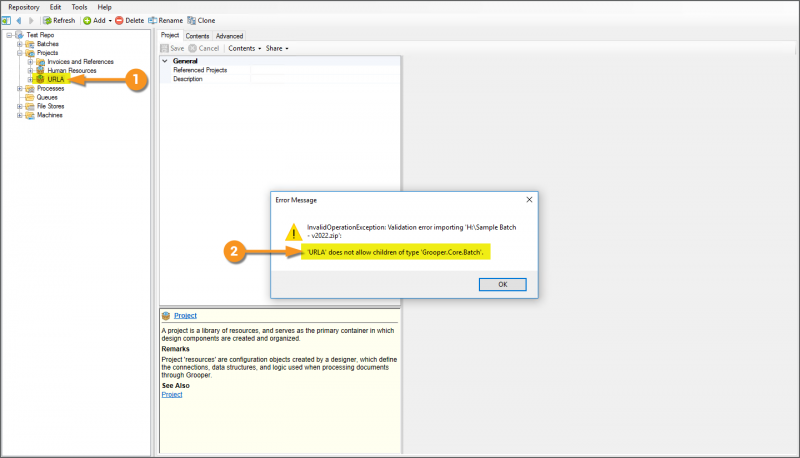Toggle the tree panel icon in toolbar
This screenshot has height=458, width=800.
[x=6, y=20]
